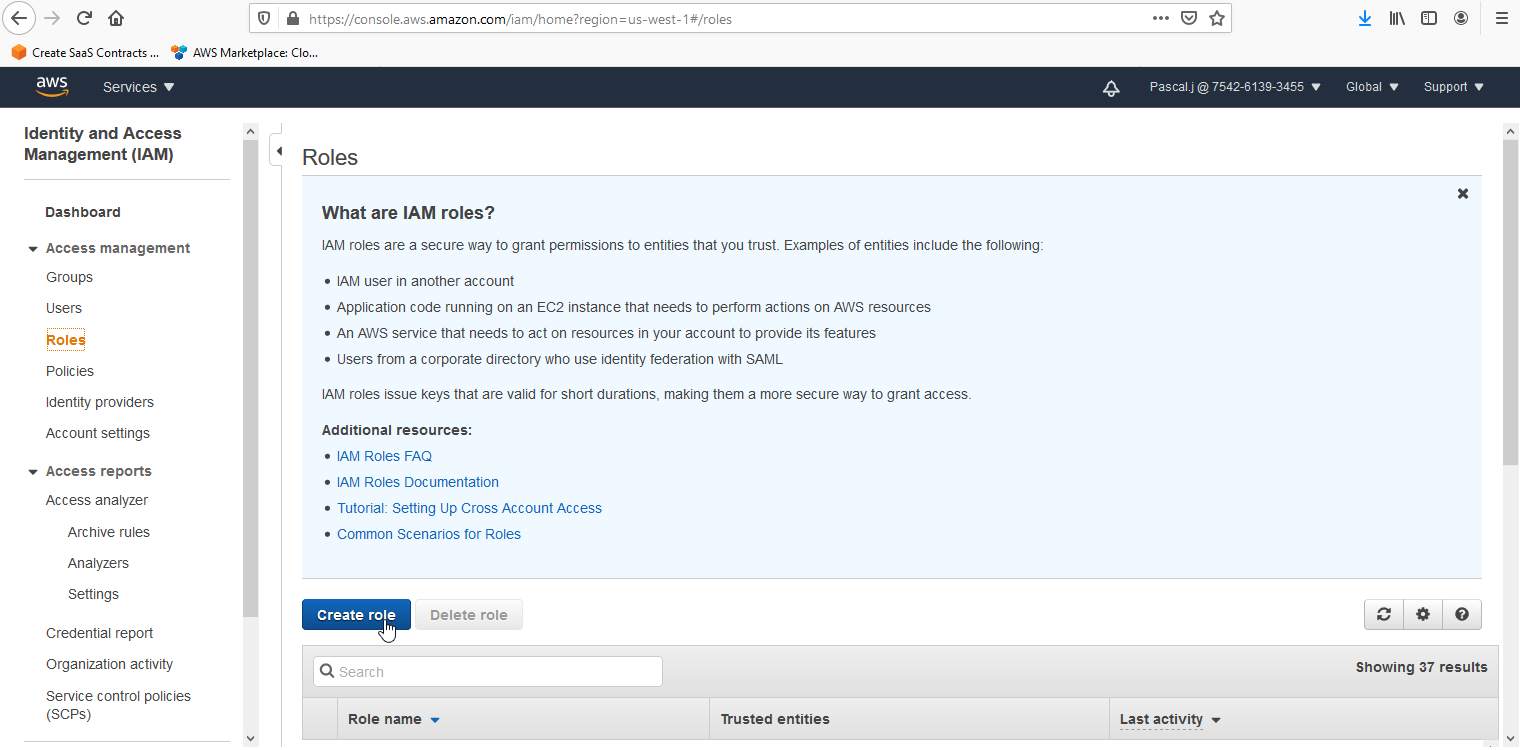
Task: Open the IAM Roles FAQ link
Action: click(x=384, y=456)
